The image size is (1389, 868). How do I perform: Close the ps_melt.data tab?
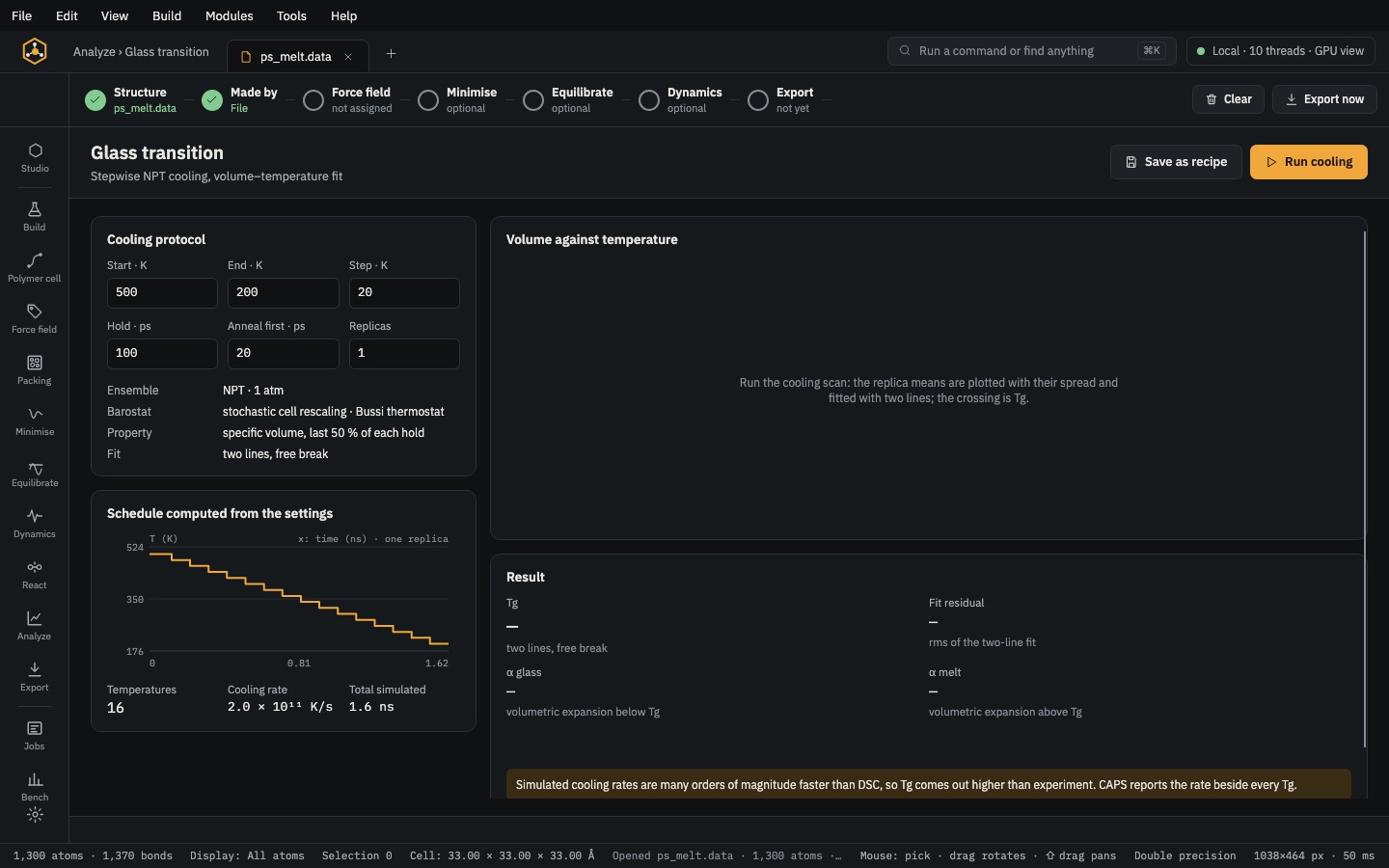[x=348, y=57]
